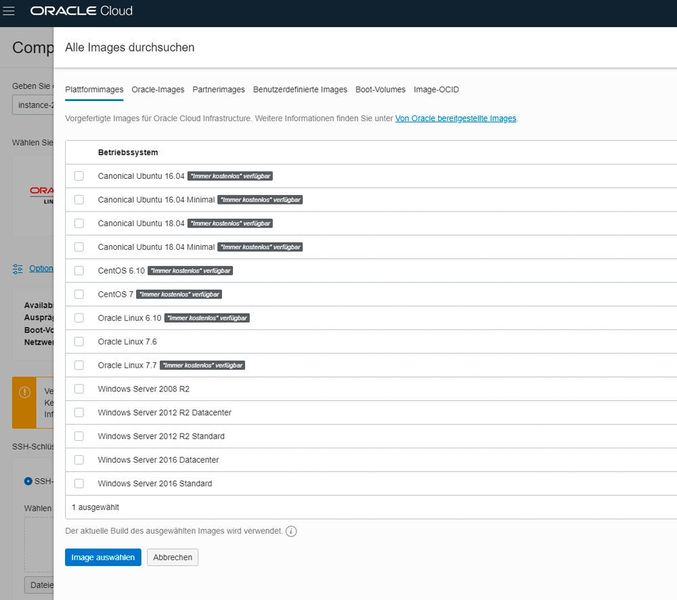This screenshot has width=677, height=600.
Task: Check Canonical Ubuntu 16.04 checkbox
Action: (79, 176)
